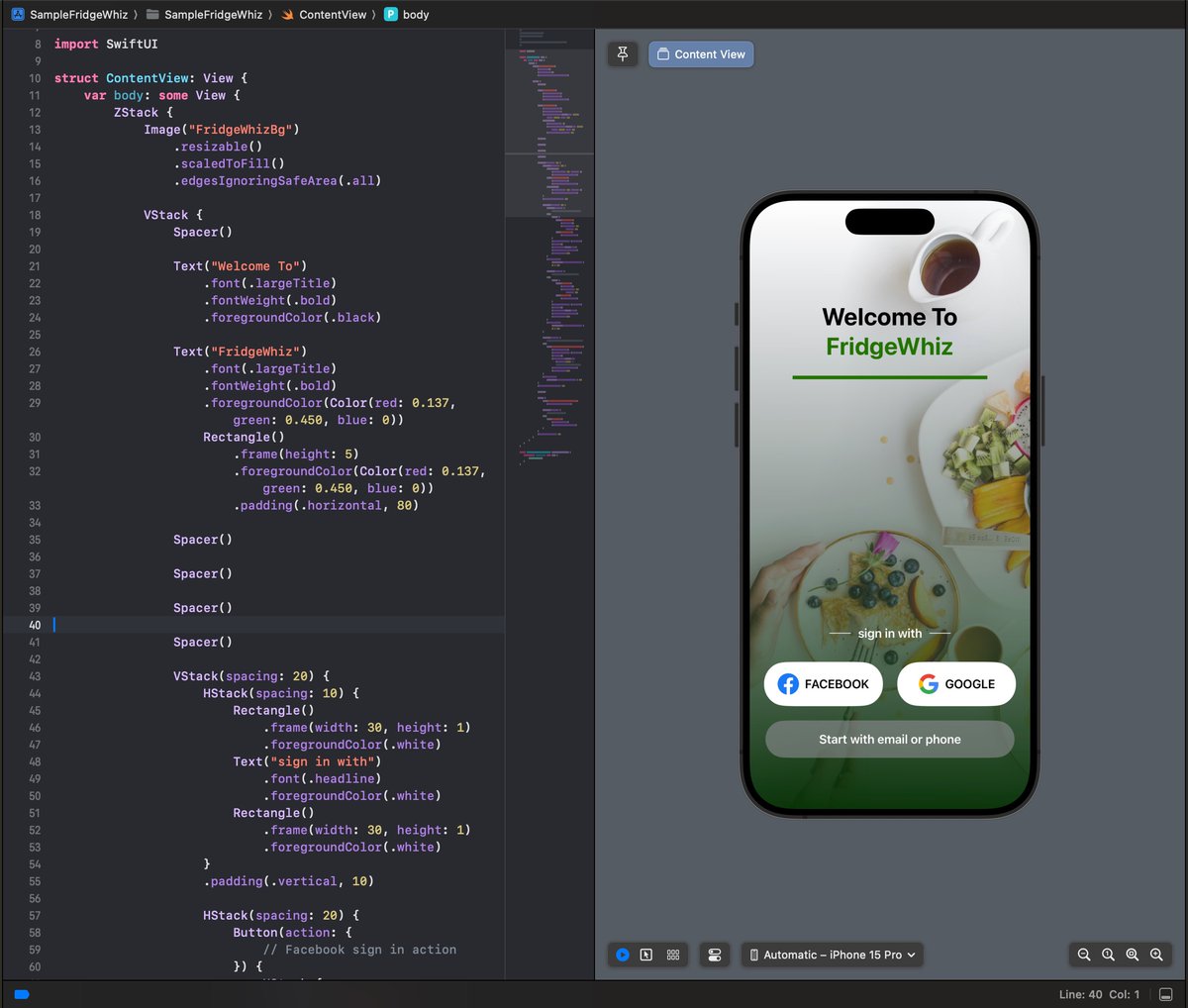The height and width of the screenshot is (1008, 1188).
Task: Click the project icon in breadcrumb bar
Action: tap(18, 15)
